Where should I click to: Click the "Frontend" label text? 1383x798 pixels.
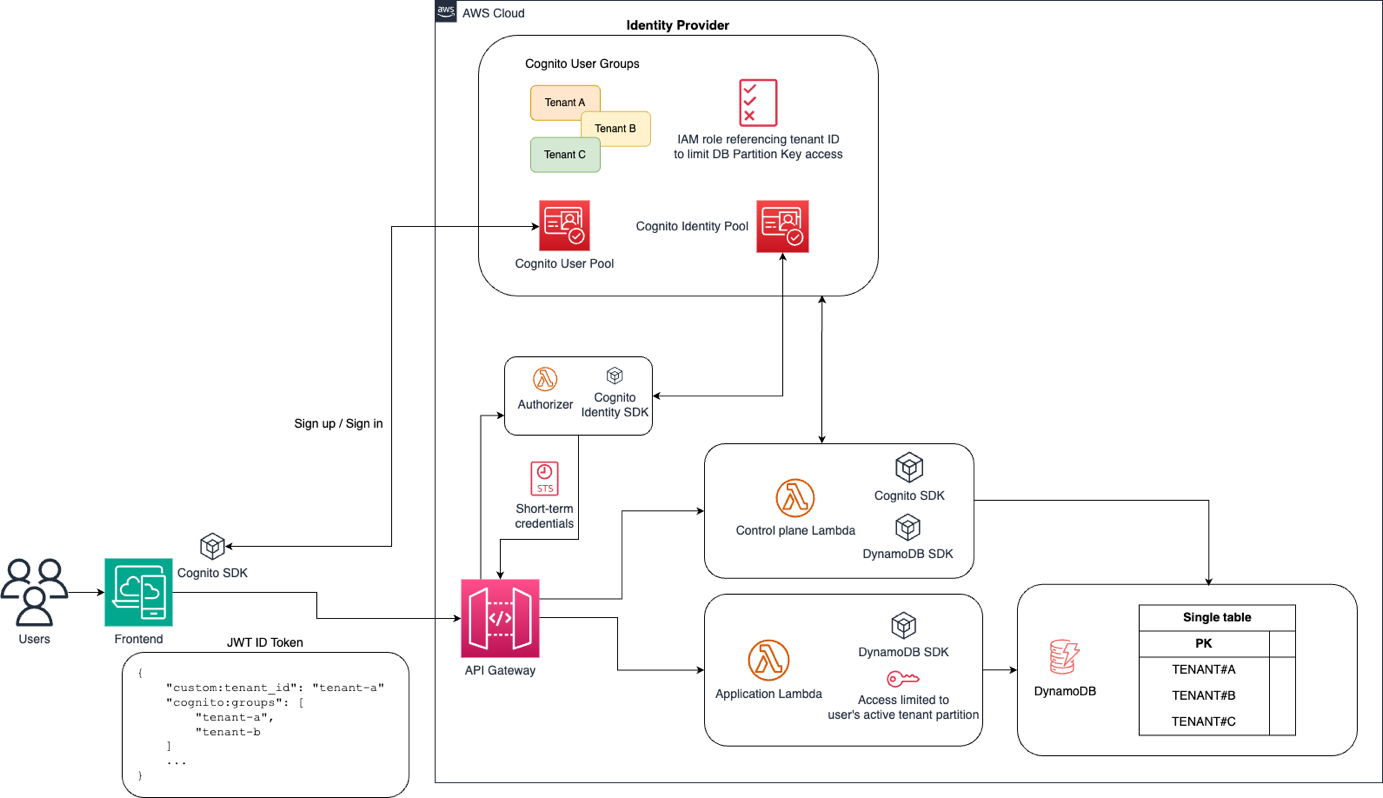click(138, 639)
